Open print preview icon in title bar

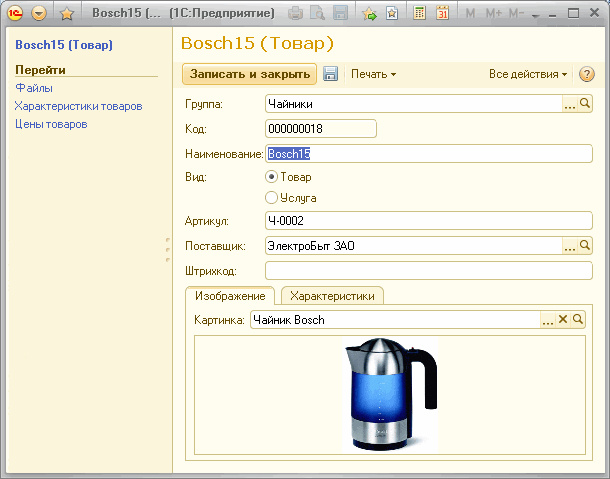click(317, 14)
